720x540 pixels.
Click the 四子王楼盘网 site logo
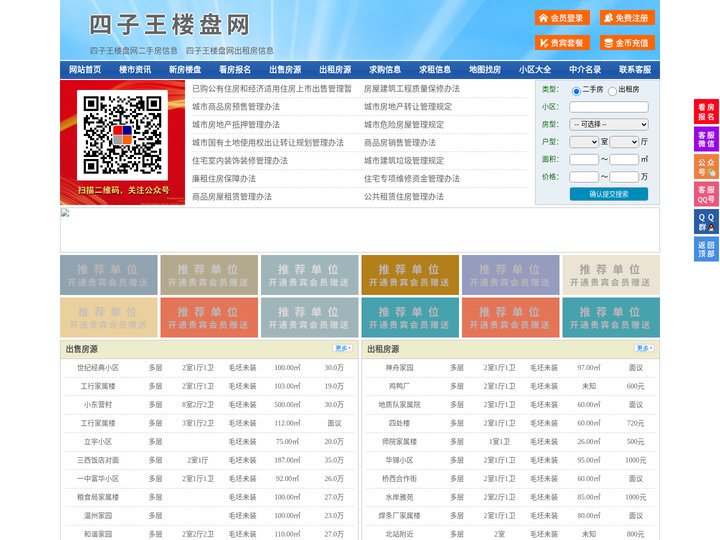click(x=169, y=24)
